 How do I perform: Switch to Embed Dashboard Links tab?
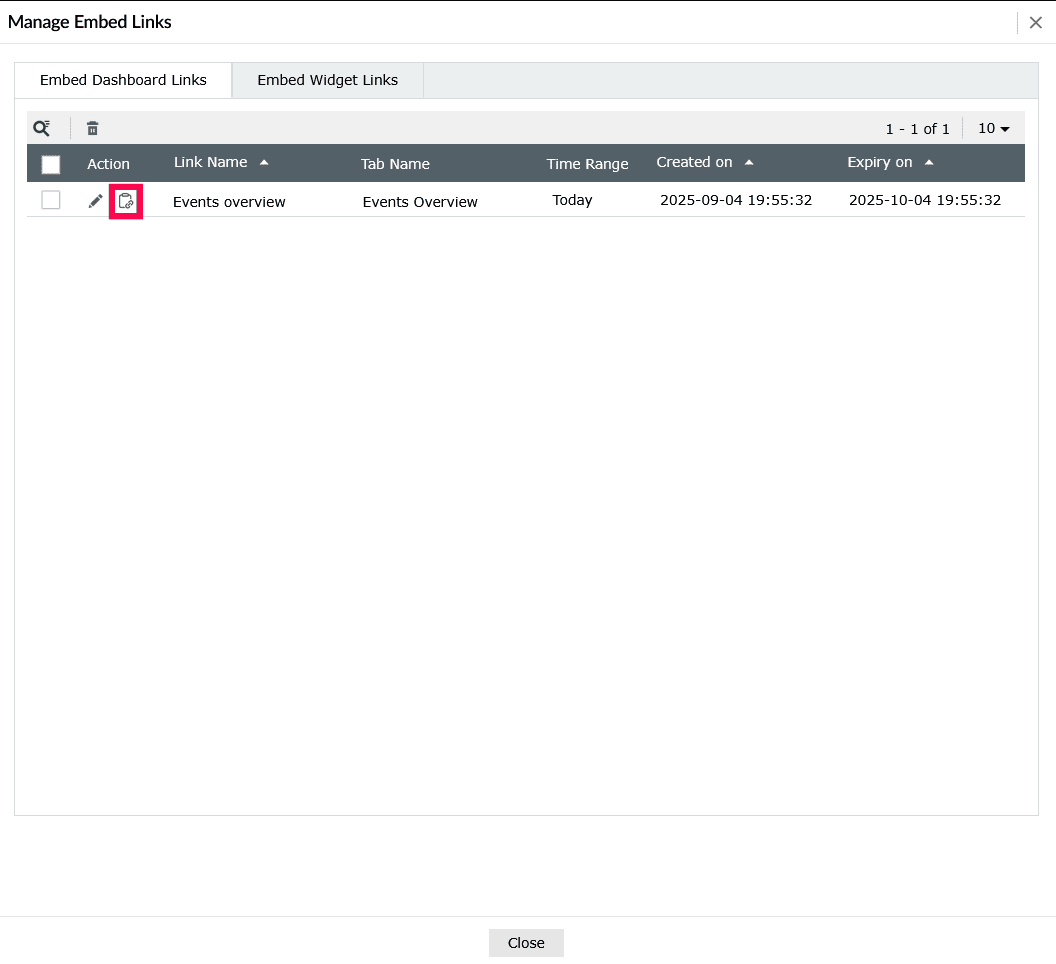point(123,80)
